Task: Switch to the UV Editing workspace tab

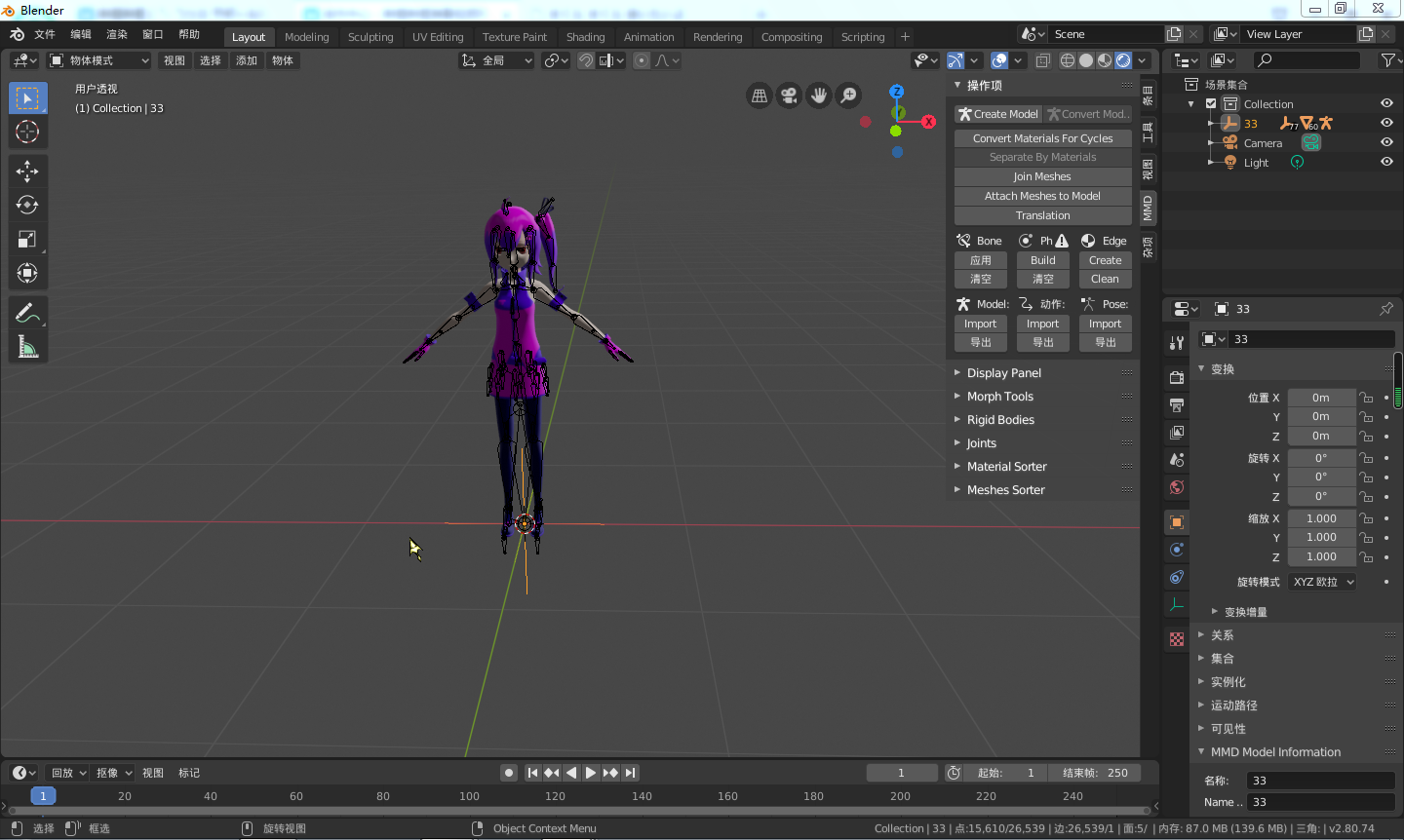Action: tap(438, 37)
